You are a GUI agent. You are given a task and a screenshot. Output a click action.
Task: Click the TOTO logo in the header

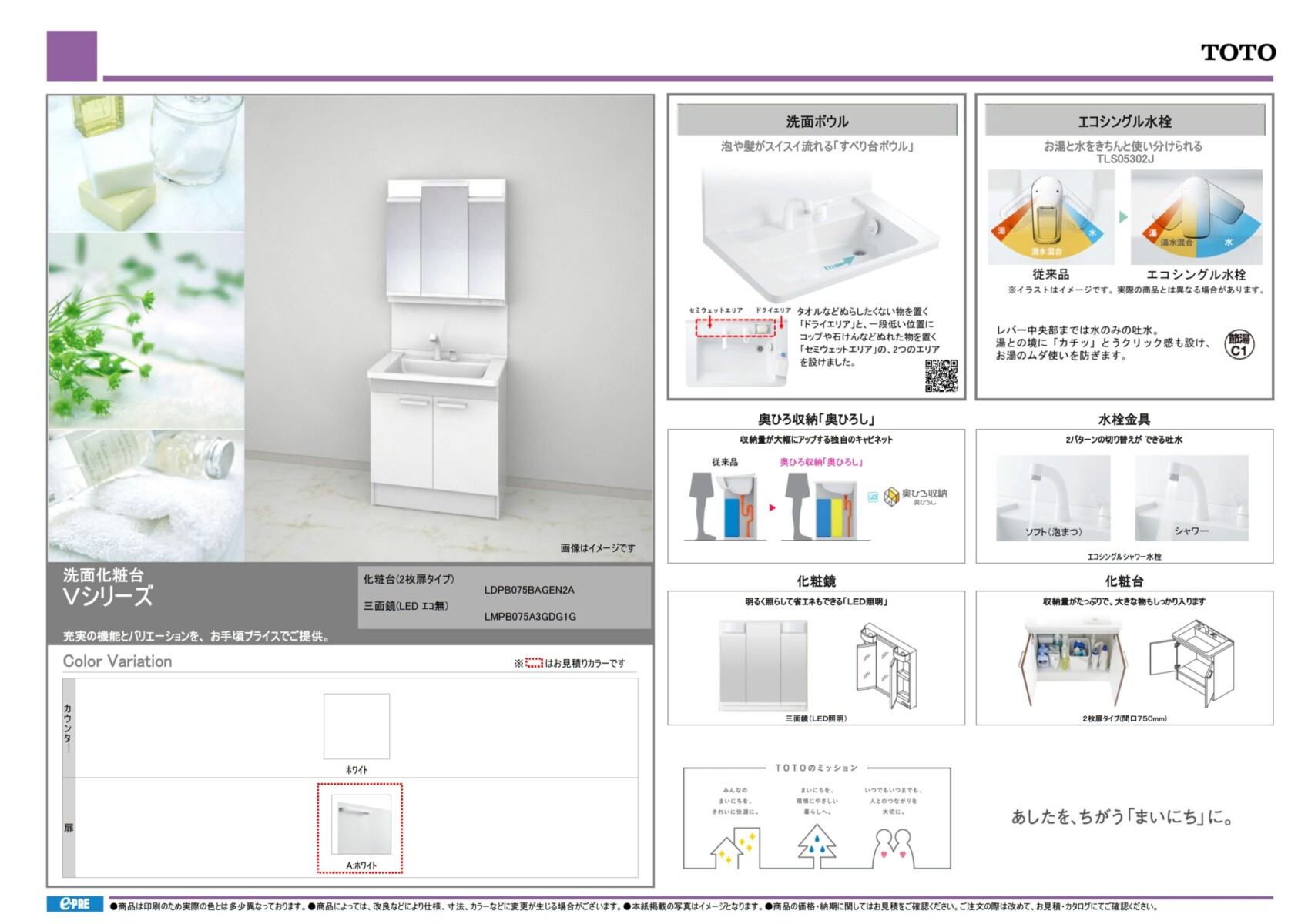[1238, 52]
